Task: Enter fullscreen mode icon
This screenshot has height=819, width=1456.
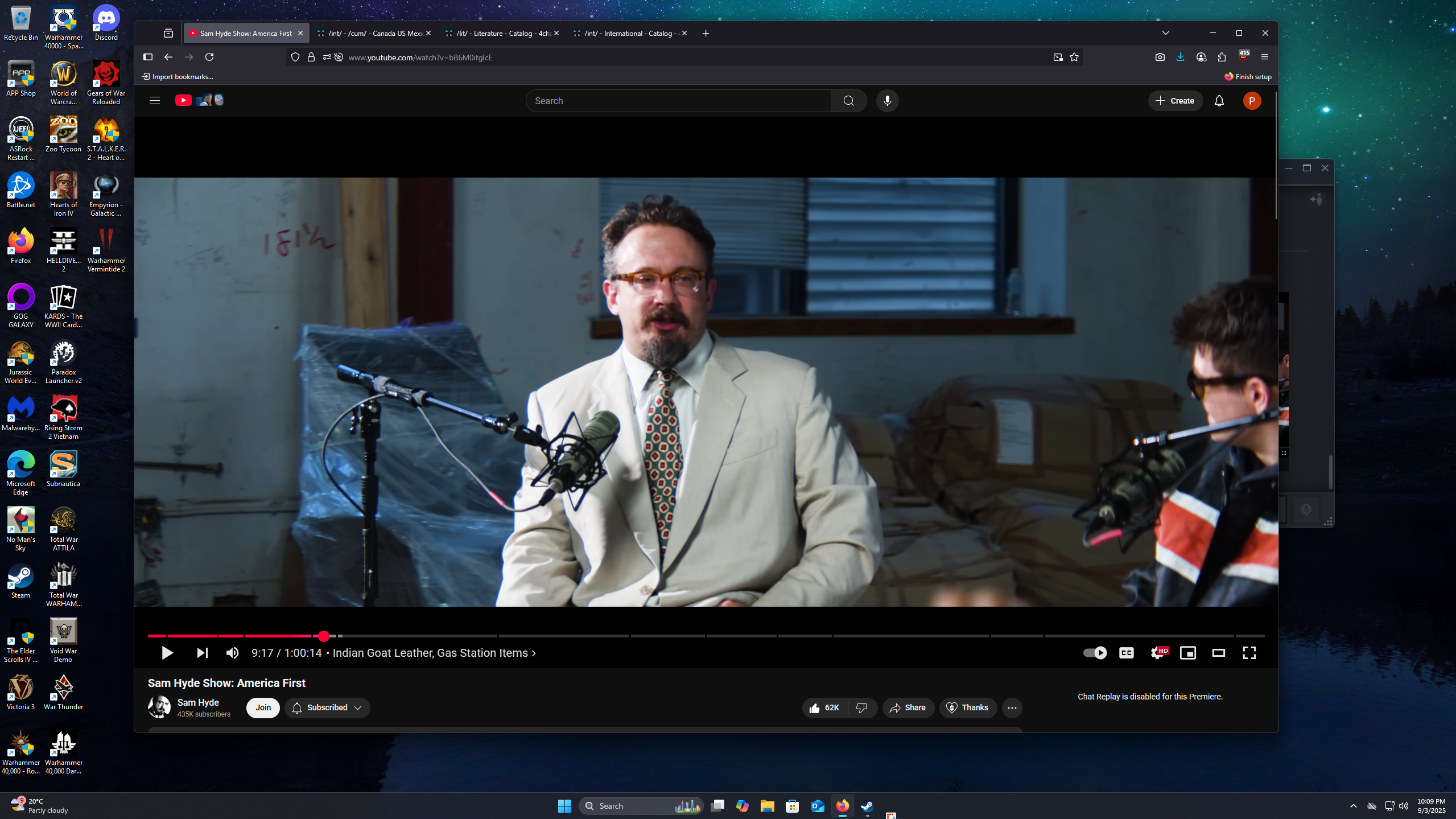Action: click(1249, 653)
